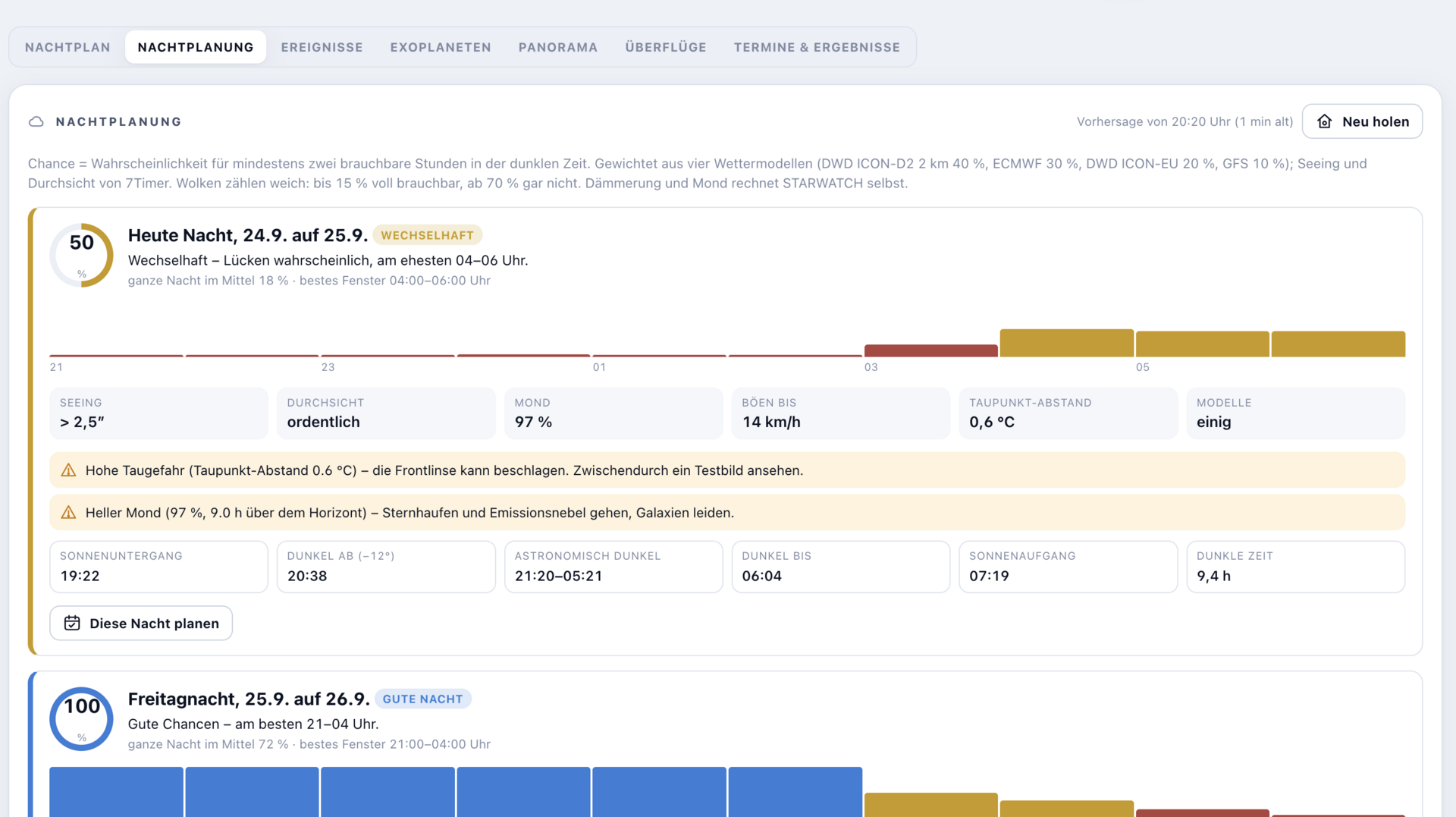Viewport: 1456px width, 817px height.
Task: Switch to the EREIGNISSE tab
Action: coord(322,47)
